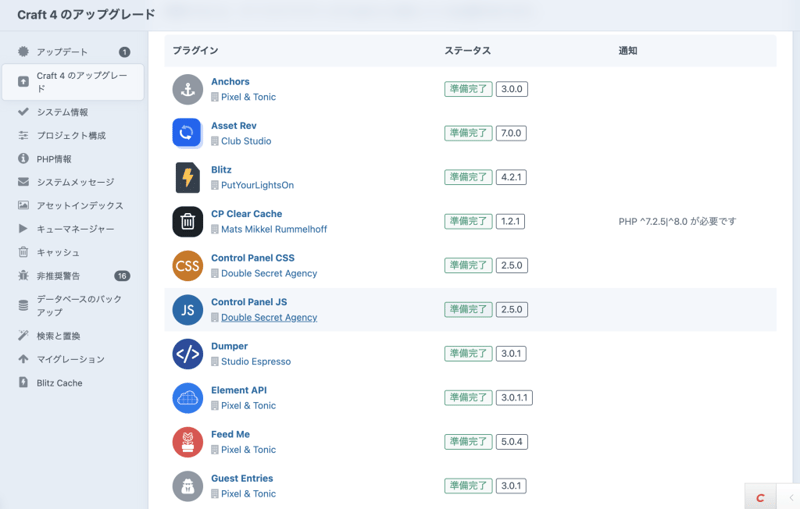800x509 pixels.
Task: Click the Dumper code brackets icon
Action: [x=187, y=354]
